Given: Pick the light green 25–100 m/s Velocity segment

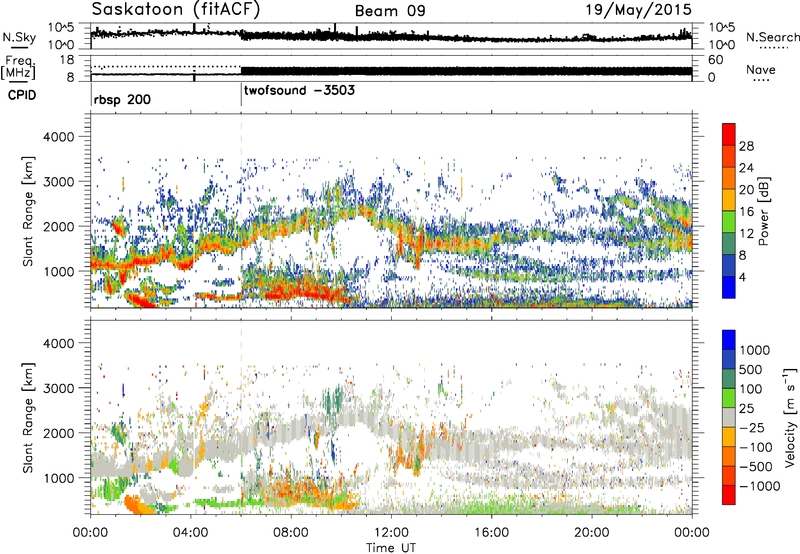Looking at the screenshot, I should (x=729, y=398).
